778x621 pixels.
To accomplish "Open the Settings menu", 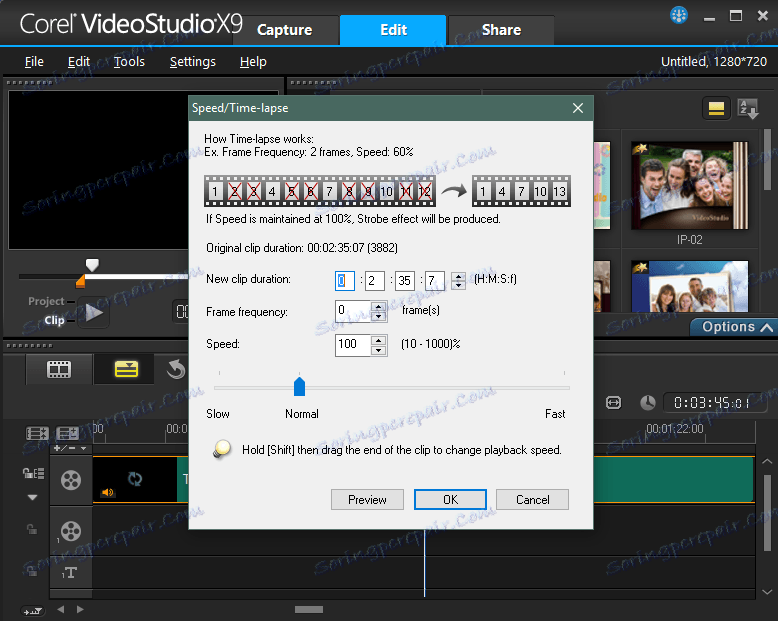I will coord(193,62).
